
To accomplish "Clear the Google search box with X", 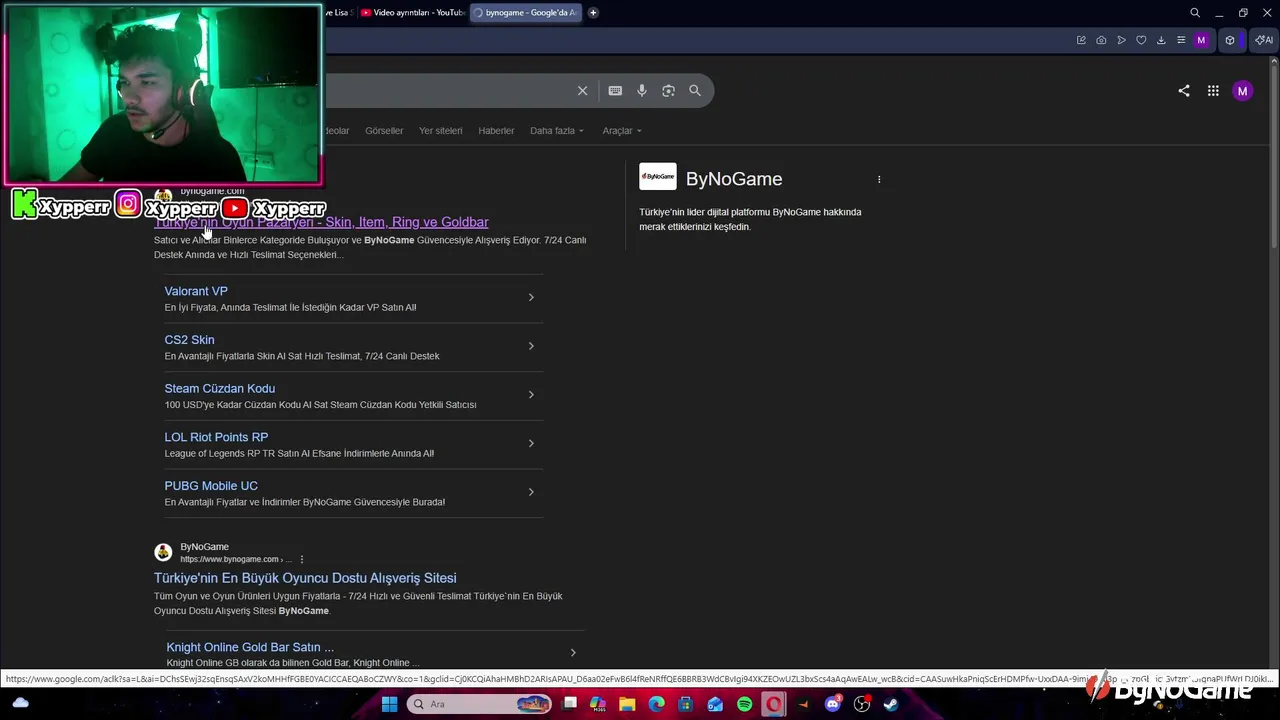I will point(582,91).
